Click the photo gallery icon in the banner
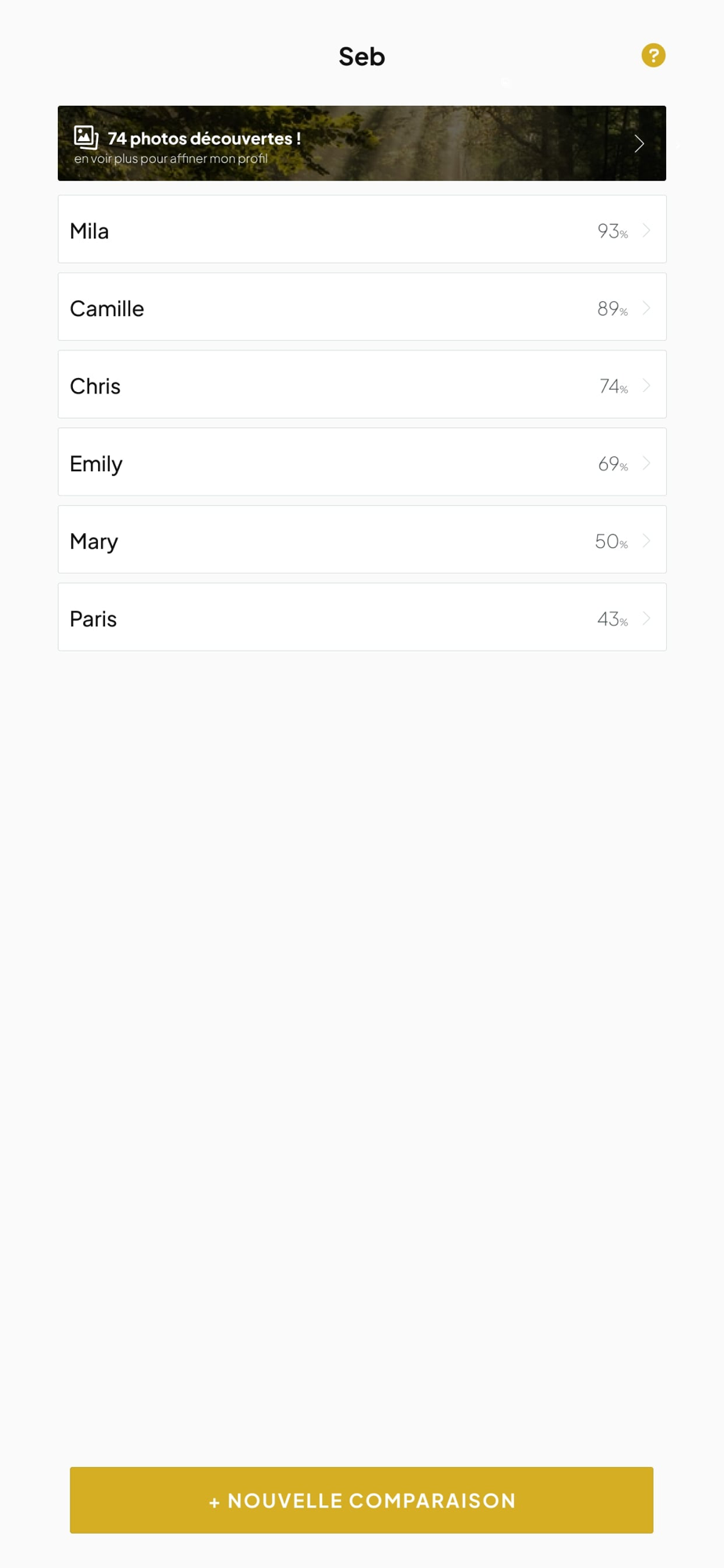Image resolution: width=724 pixels, height=1568 pixels. (85, 138)
